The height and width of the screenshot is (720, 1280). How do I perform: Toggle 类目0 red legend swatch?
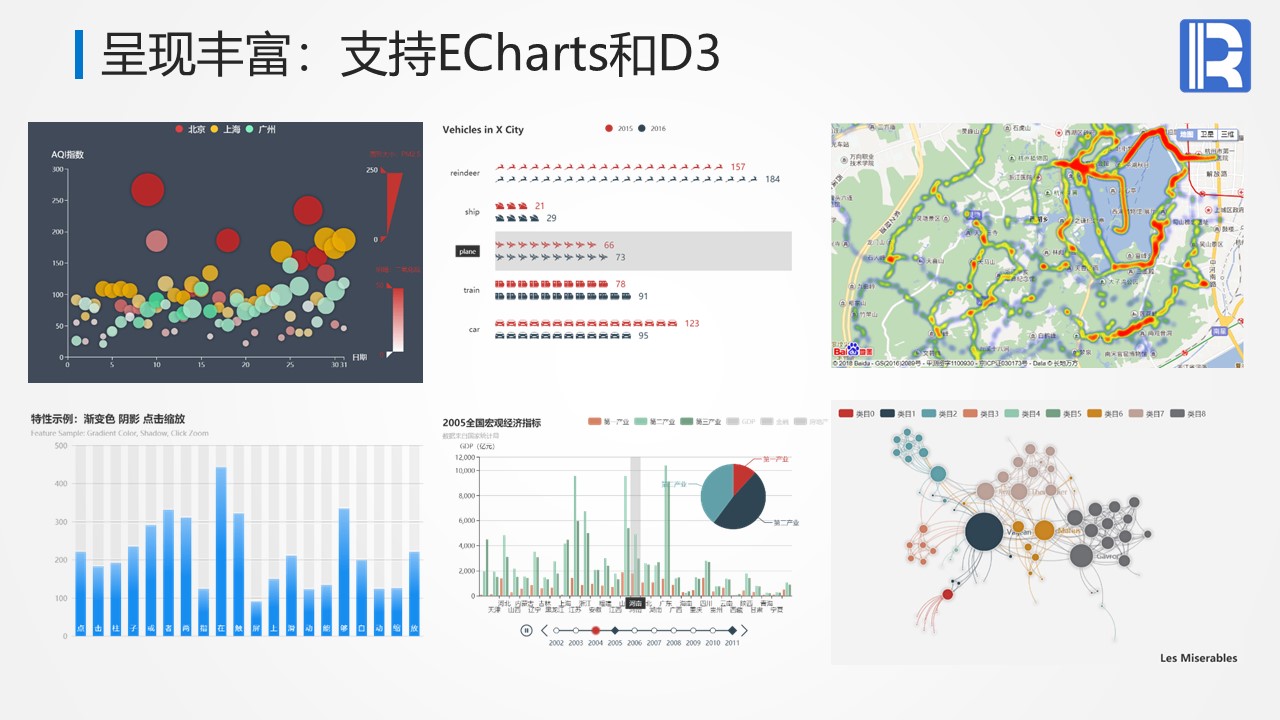click(x=846, y=413)
